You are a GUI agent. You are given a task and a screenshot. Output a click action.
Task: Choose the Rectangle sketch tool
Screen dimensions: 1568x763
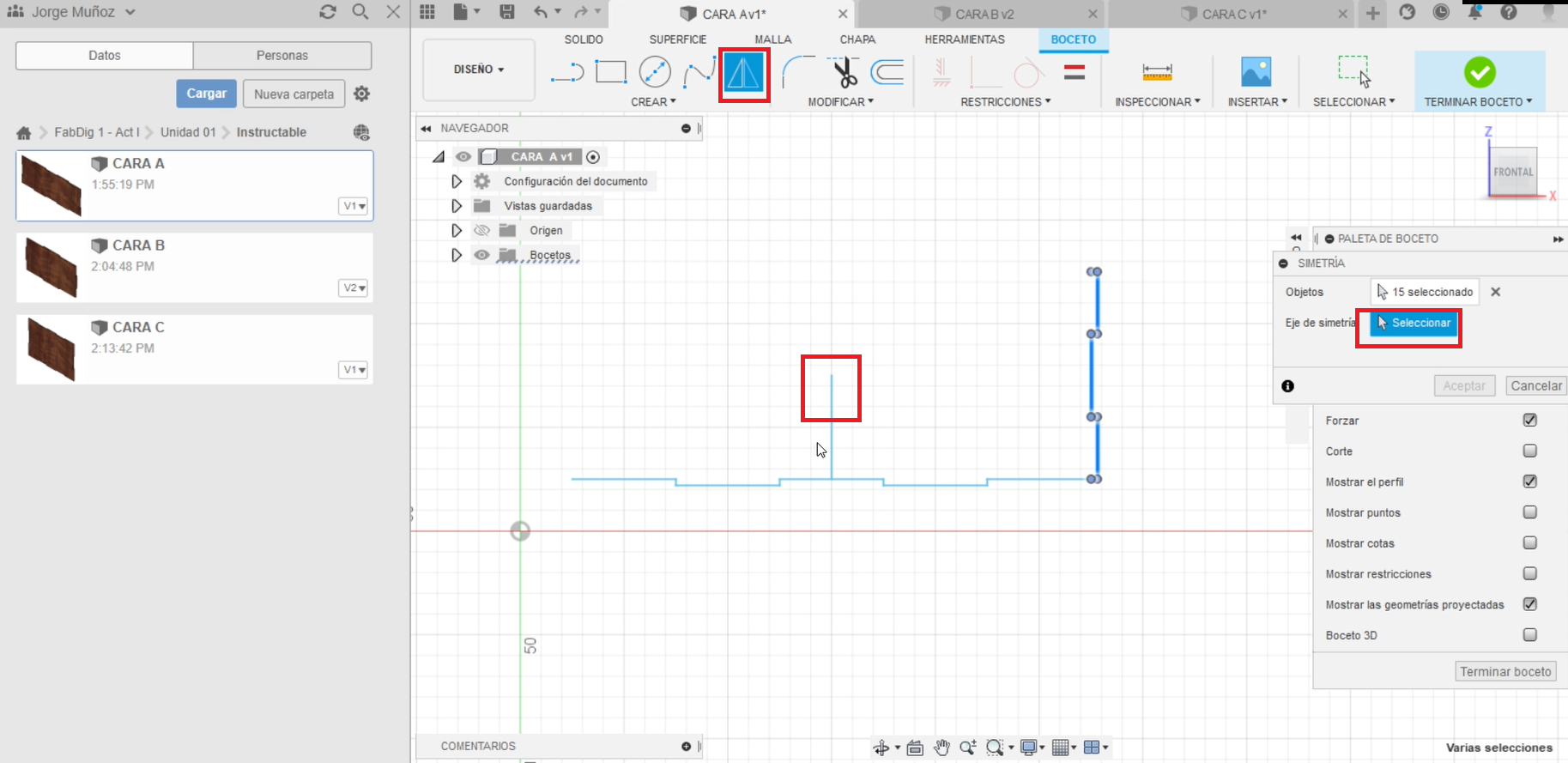[x=611, y=72]
